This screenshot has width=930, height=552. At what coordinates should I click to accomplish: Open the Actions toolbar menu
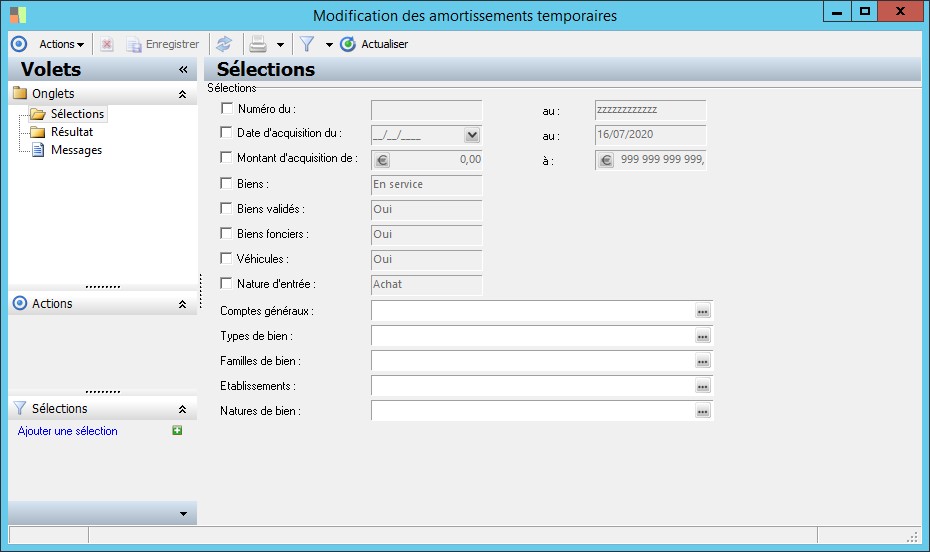tap(62, 44)
